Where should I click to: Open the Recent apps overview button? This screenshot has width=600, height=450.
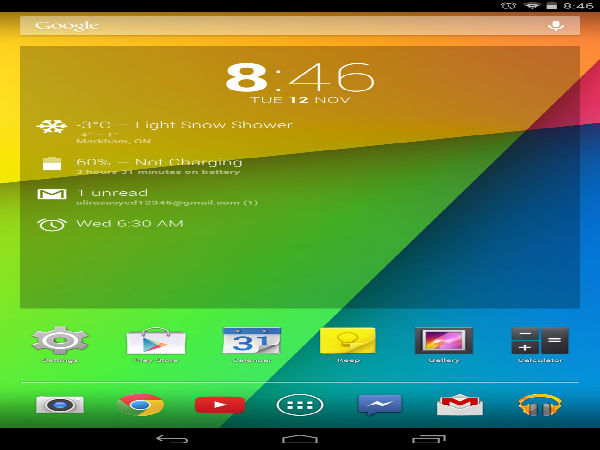428,438
